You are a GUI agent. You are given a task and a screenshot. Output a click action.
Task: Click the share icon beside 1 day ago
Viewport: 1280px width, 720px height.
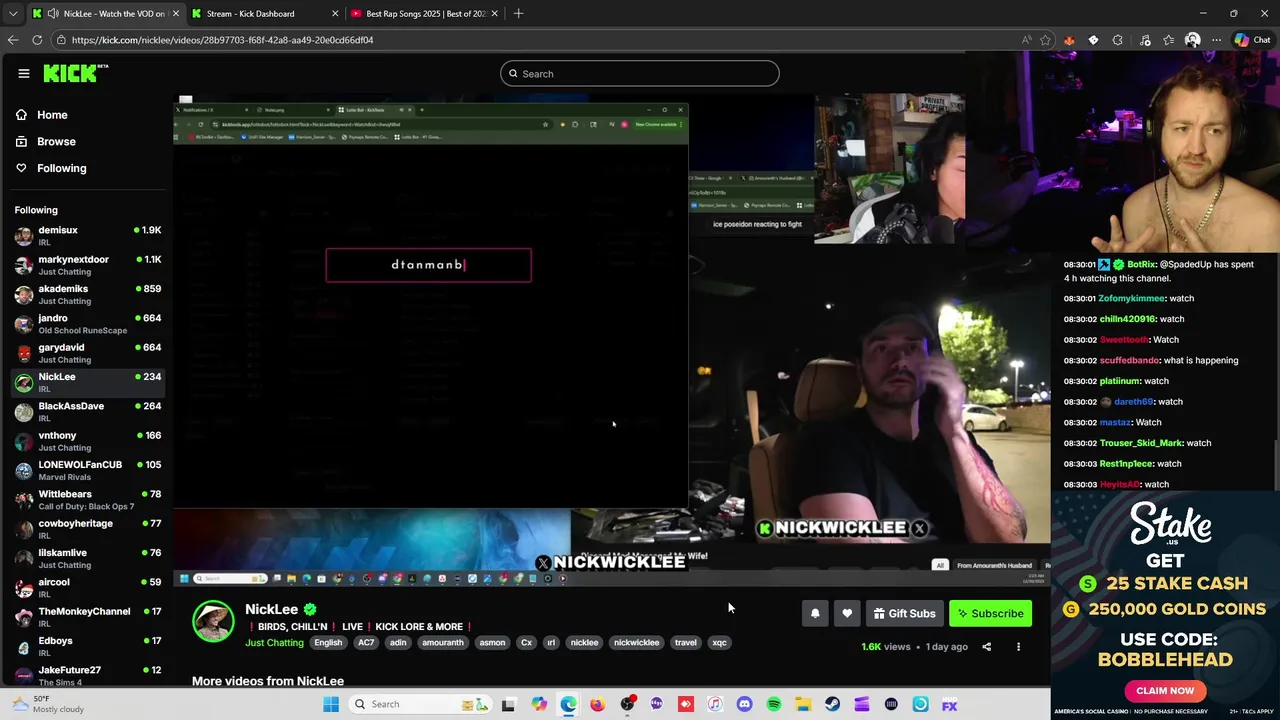point(986,647)
